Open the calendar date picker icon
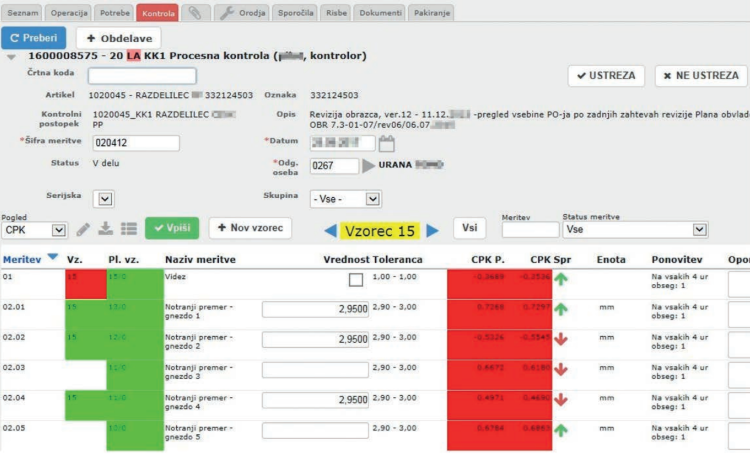 386,144
